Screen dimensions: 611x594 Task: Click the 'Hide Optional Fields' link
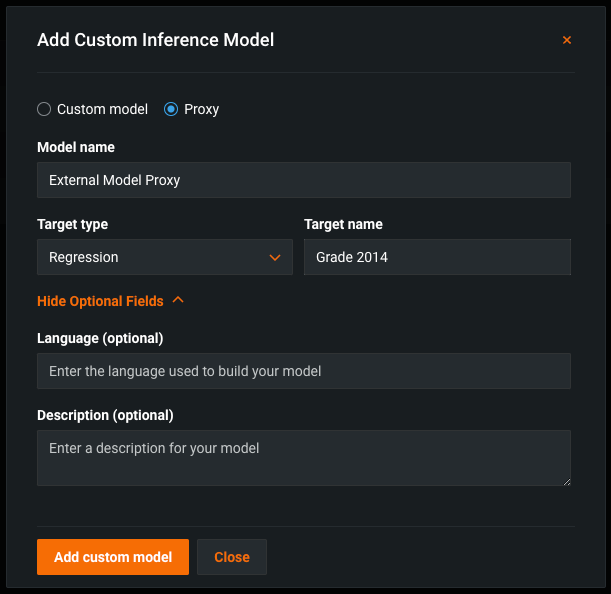100,301
